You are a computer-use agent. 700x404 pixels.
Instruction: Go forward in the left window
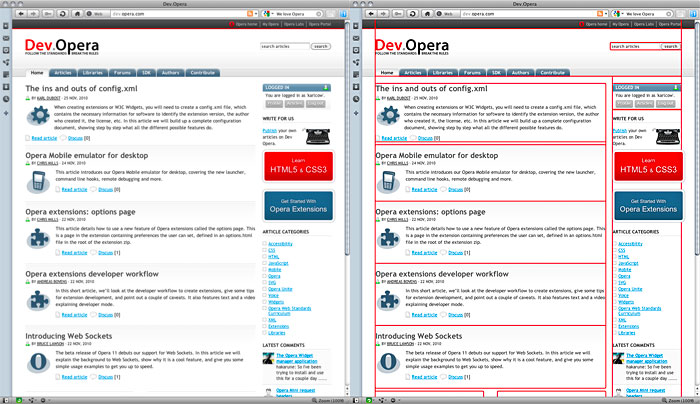[33, 14]
